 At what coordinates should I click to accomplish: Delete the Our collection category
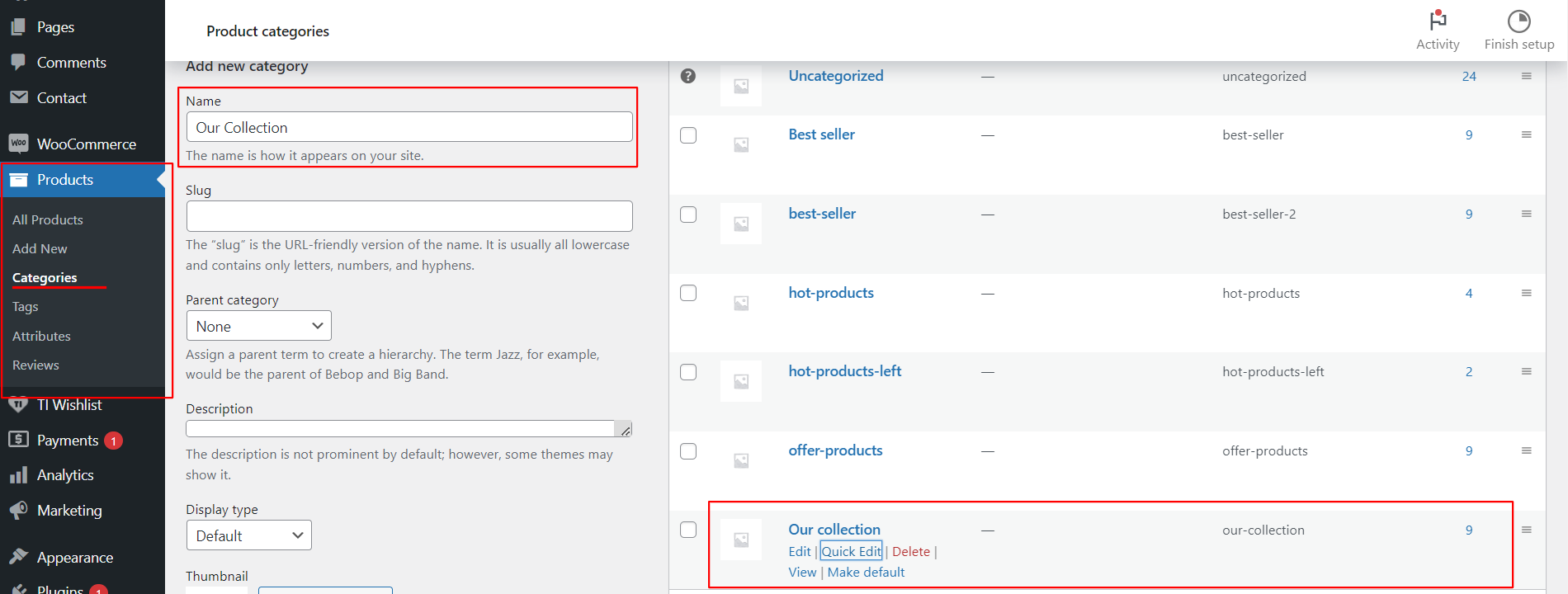pos(910,551)
